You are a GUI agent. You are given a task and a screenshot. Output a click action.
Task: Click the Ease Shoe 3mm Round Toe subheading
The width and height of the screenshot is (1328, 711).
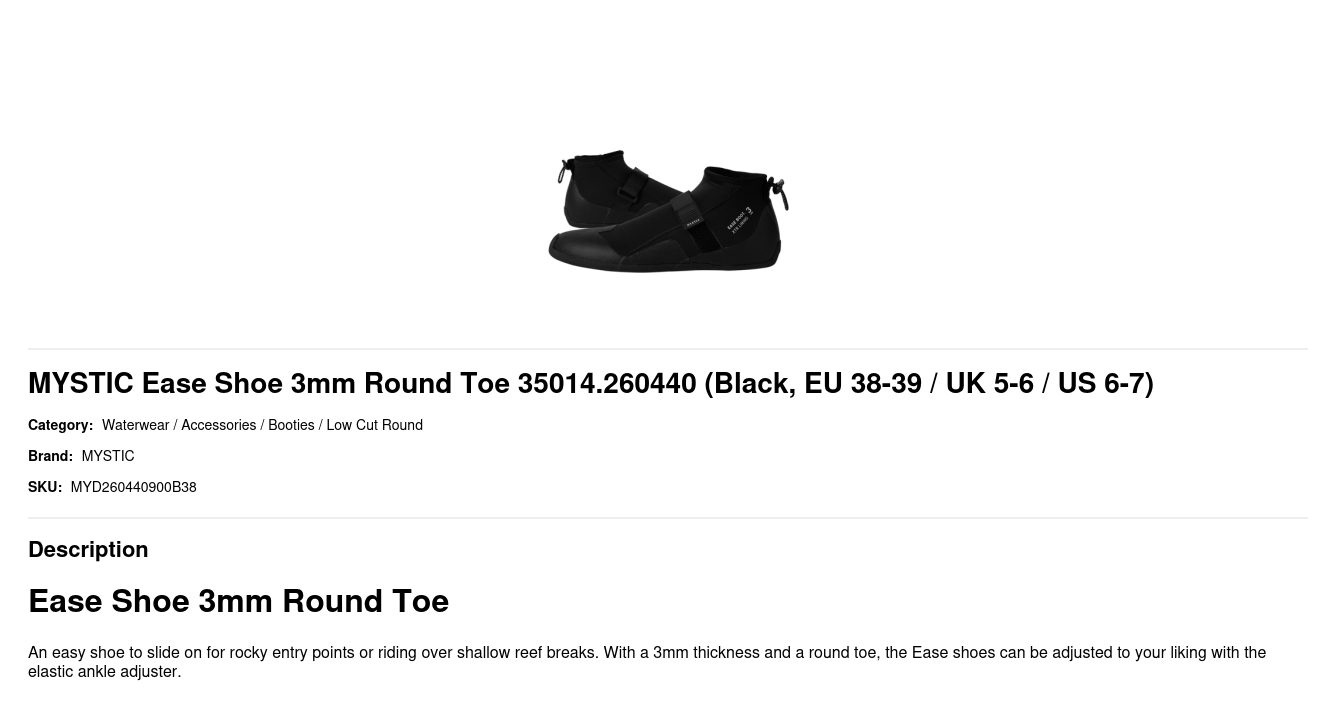click(238, 601)
